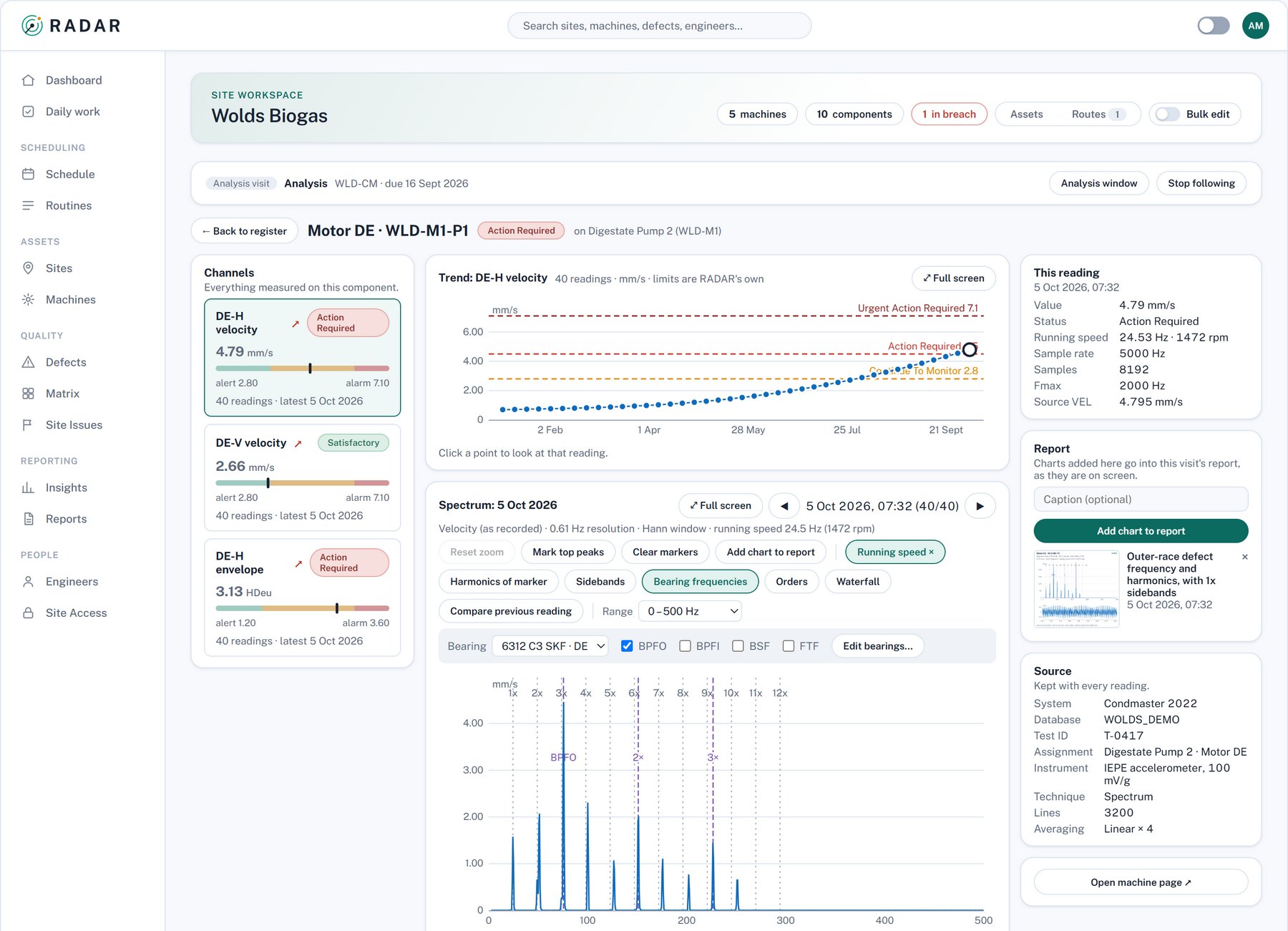Click the Caption optional input field
Image resolution: width=1288 pixels, height=931 pixels.
pyautogui.click(x=1141, y=499)
